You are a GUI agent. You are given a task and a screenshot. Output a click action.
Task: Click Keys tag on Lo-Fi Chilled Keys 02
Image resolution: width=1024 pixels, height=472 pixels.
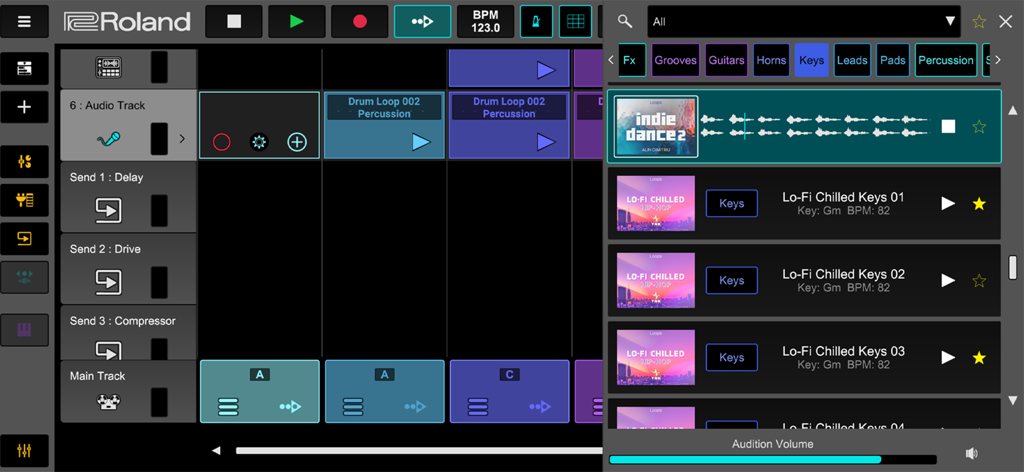(x=731, y=281)
